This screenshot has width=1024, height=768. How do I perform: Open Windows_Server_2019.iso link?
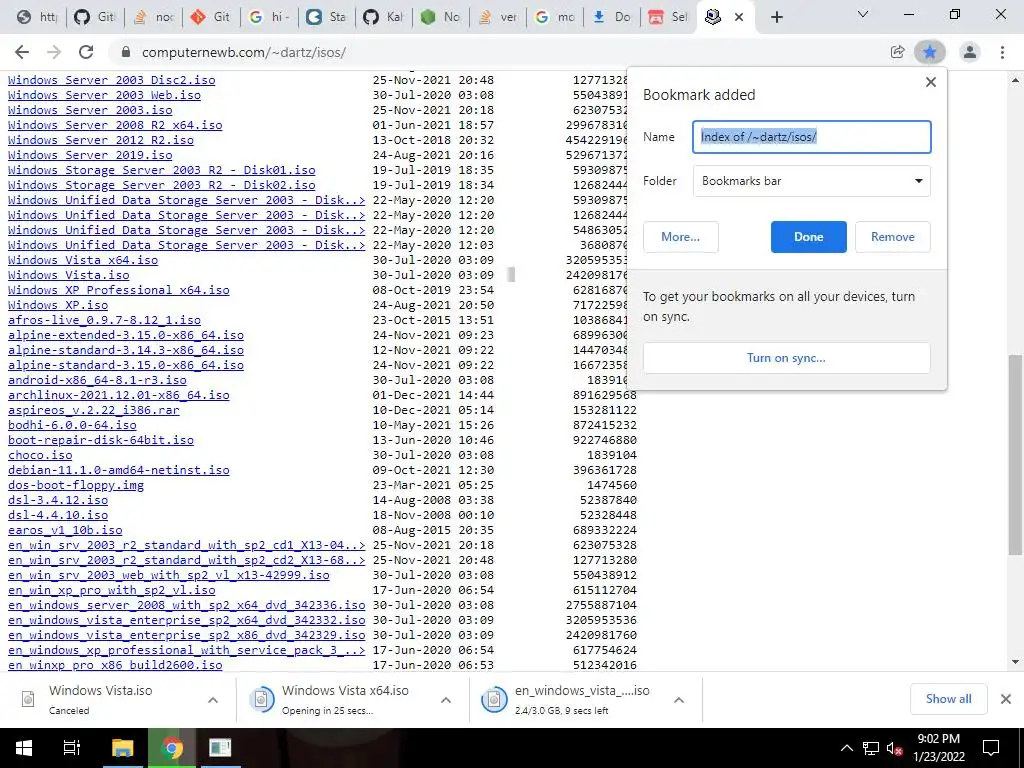coord(90,155)
